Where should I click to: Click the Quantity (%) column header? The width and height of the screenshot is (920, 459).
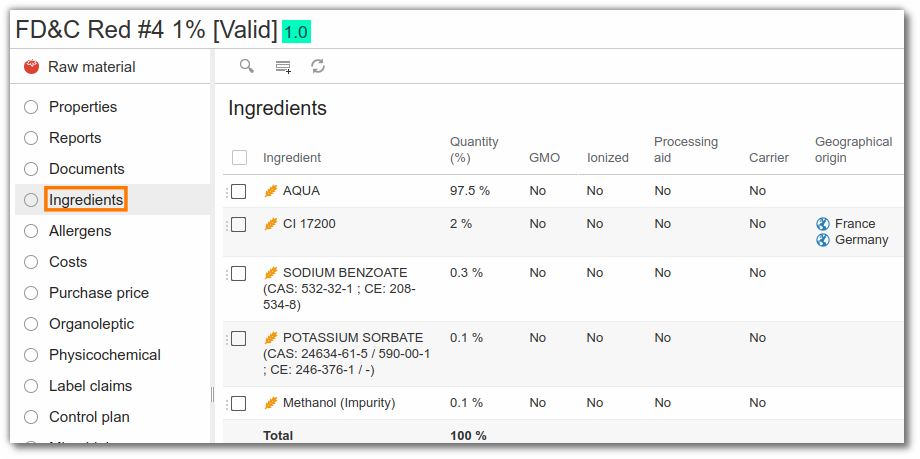point(474,150)
